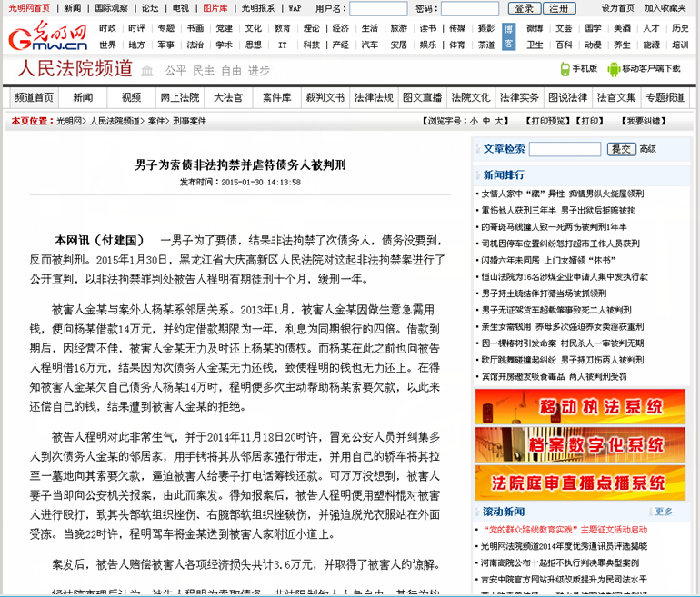Open the 时政 category in site nav
The width and height of the screenshot is (700, 597).
pyautogui.click(x=107, y=29)
